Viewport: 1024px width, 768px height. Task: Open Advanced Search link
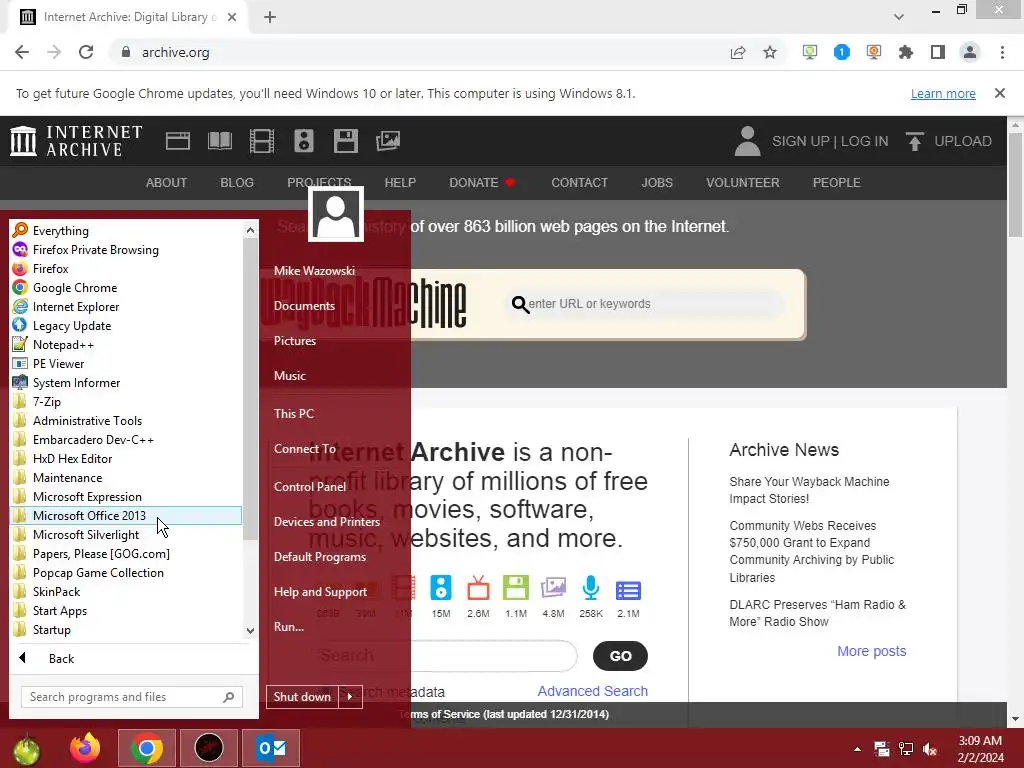click(592, 691)
